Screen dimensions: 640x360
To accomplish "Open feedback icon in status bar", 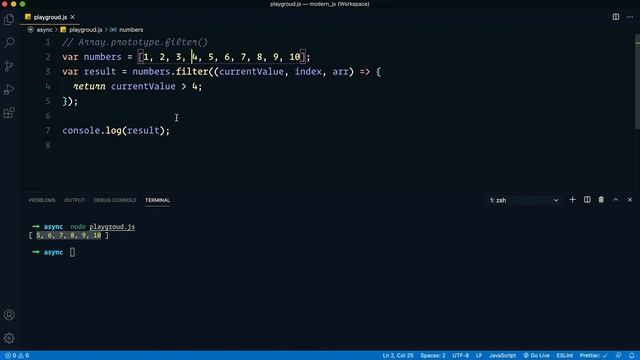I will coord(619,356).
